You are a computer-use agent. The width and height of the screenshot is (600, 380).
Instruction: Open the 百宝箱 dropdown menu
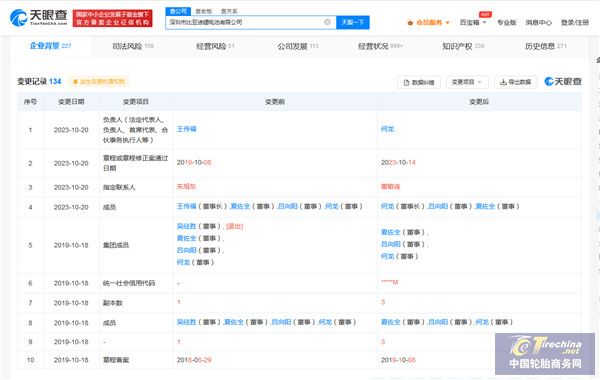pyautogui.click(x=473, y=23)
